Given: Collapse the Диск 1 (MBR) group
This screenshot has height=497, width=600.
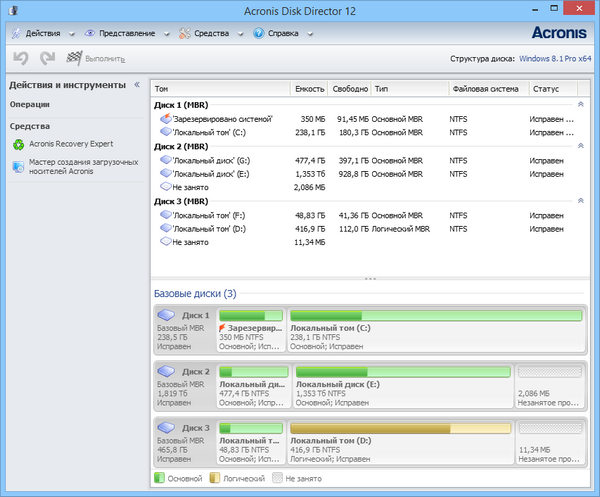Looking at the screenshot, I should 580,104.
